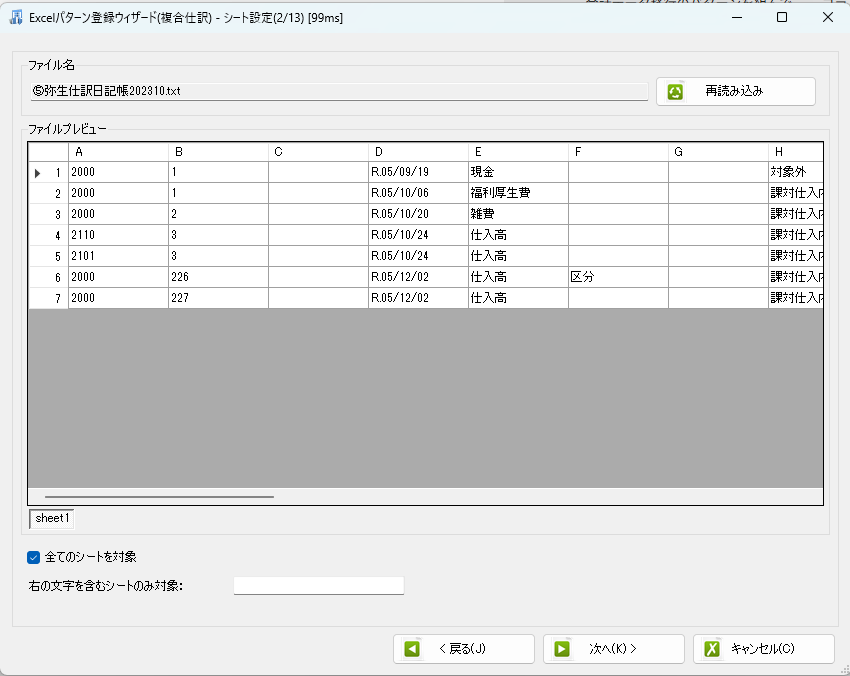This screenshot has width=850, height=676.
Task: Click the green next arrow icon
Action: click(x=562, y=649)
